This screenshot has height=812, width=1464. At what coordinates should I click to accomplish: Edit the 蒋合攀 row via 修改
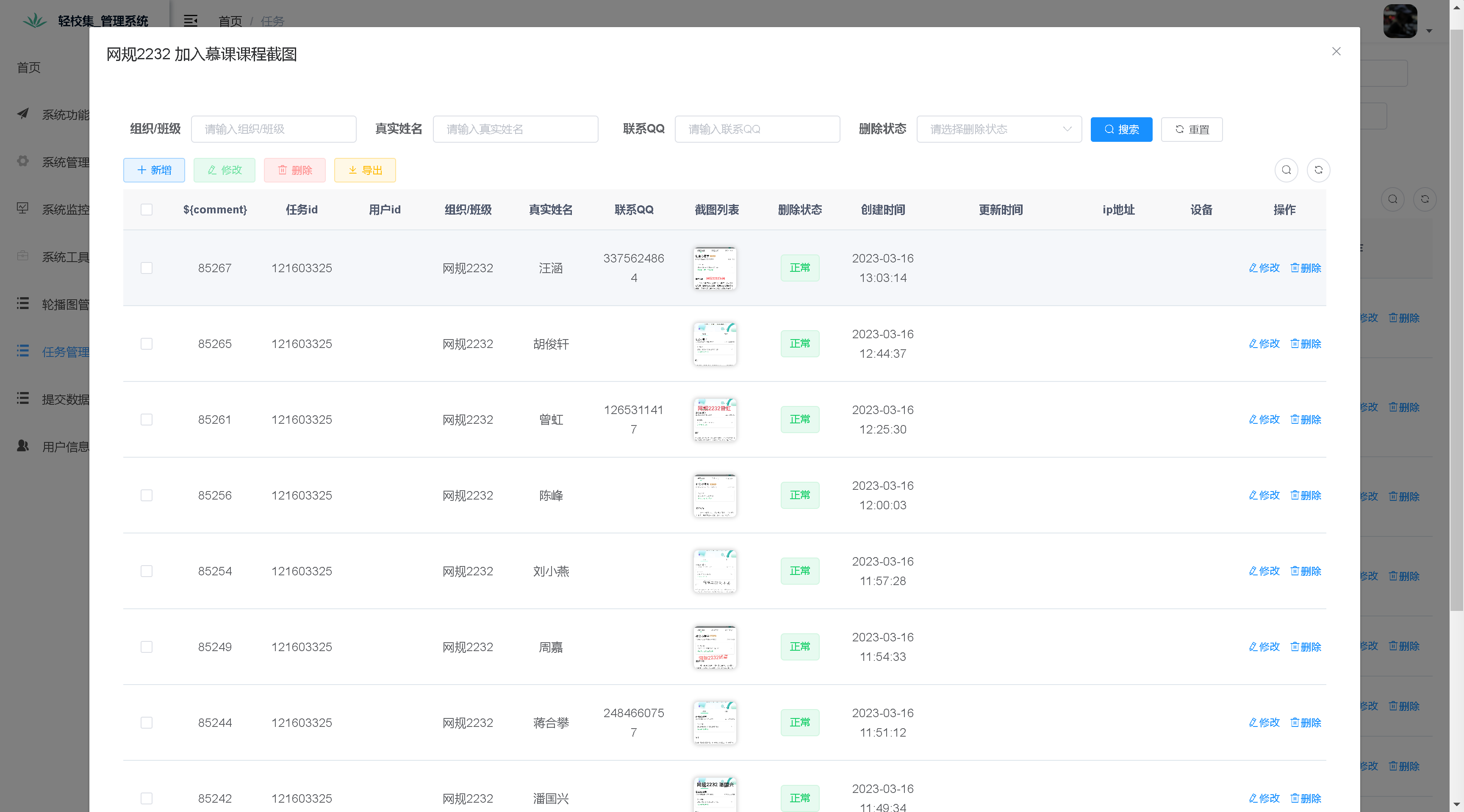[x=1264, y=723]
